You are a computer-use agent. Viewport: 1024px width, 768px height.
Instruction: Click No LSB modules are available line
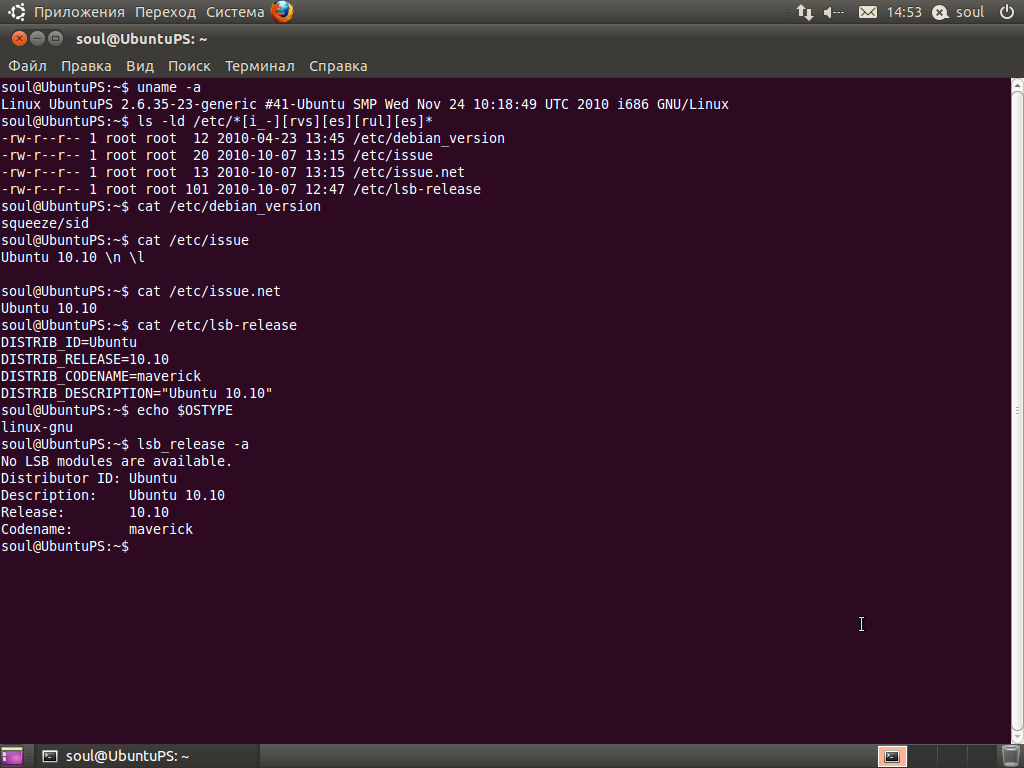117,461
